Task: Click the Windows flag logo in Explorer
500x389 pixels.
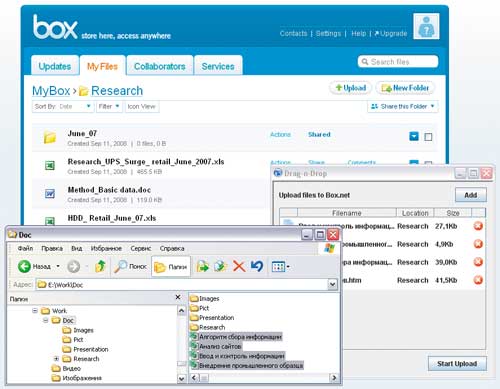Action: (x=329, y=248)
